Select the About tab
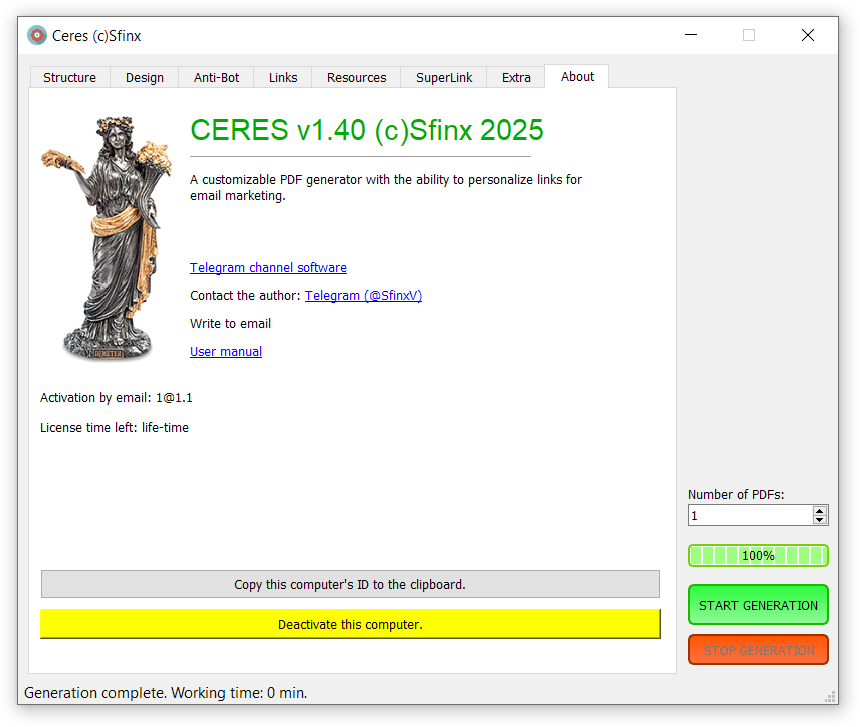Viewport: 860px width, 727px height. coord(577,77)
